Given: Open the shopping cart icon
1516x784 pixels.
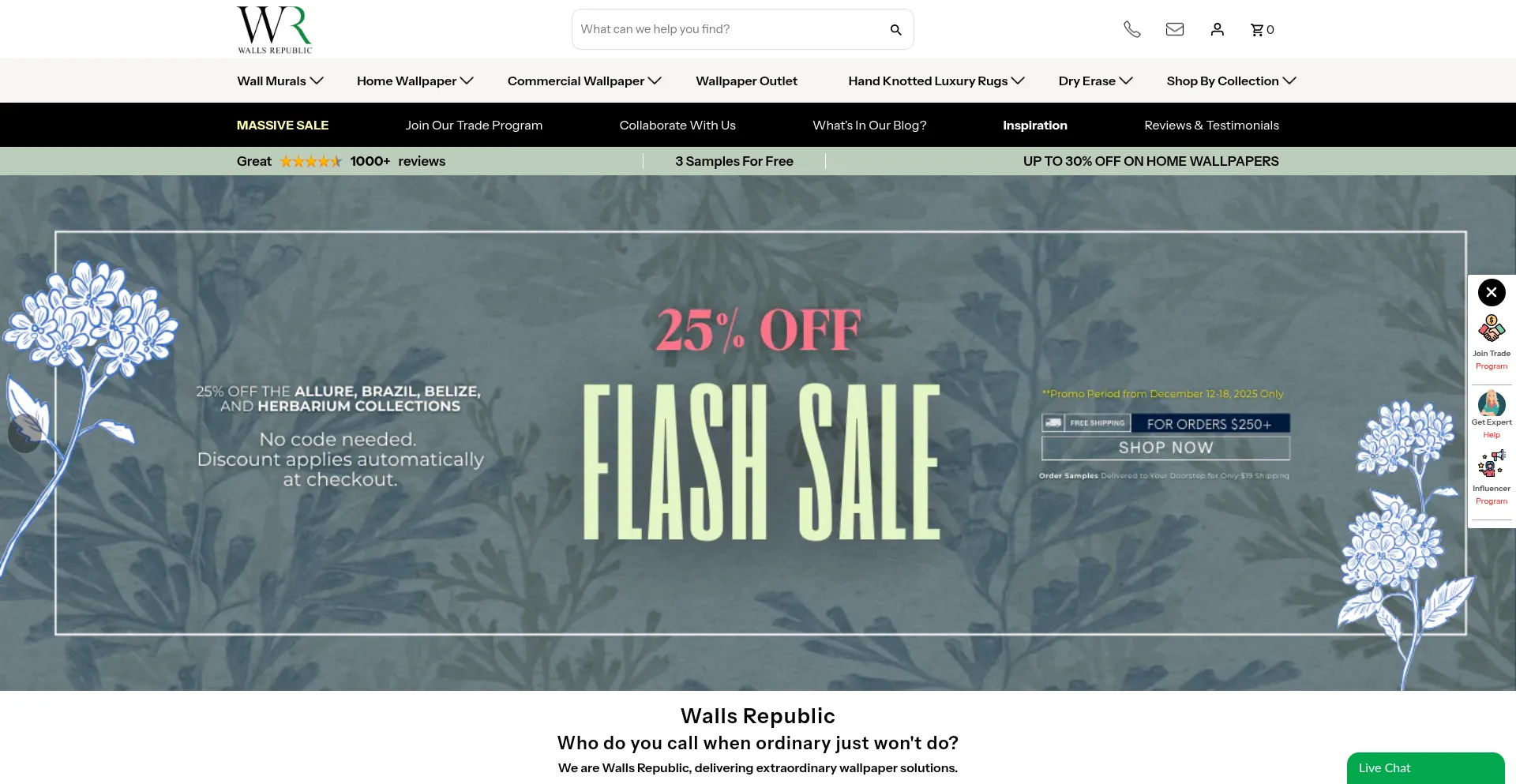Looking at the screenshot, I should tap(1262, 29).
